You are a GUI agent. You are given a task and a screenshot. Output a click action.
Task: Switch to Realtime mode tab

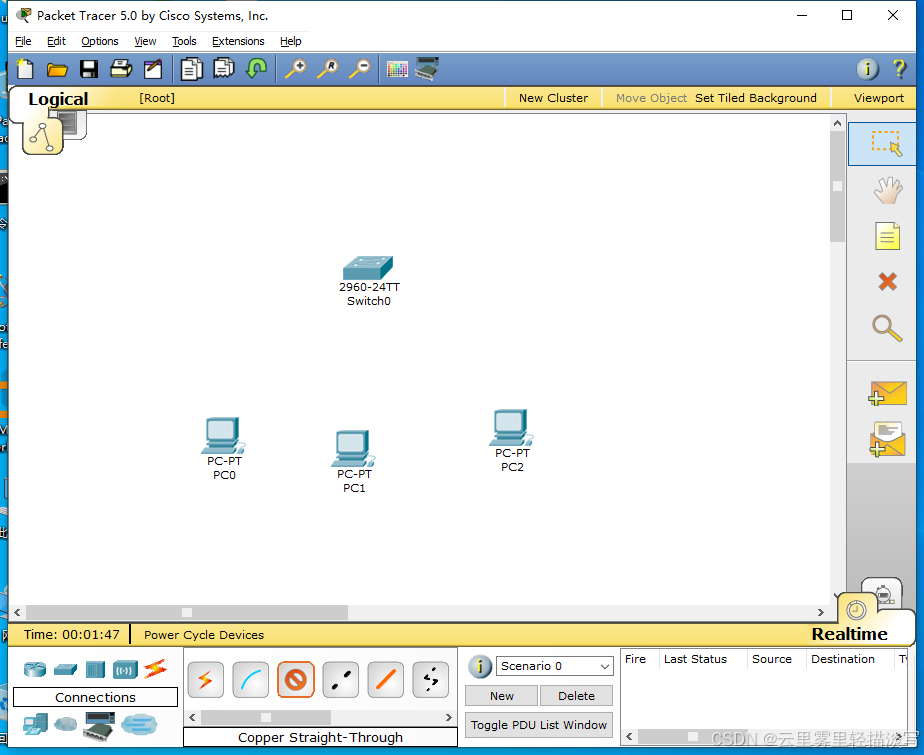[x=856, y=609]
